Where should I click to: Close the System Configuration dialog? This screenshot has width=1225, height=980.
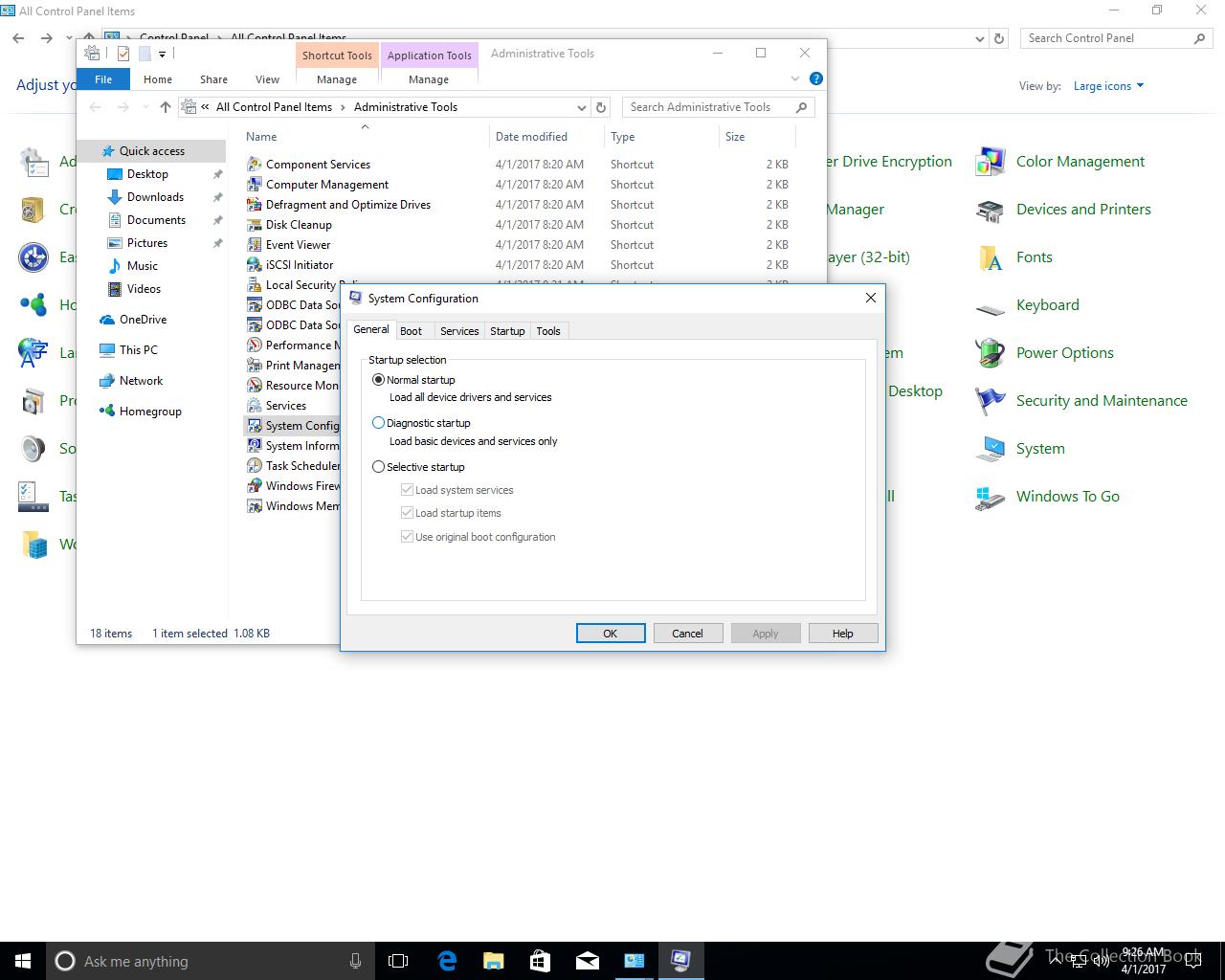click(870, 298)
